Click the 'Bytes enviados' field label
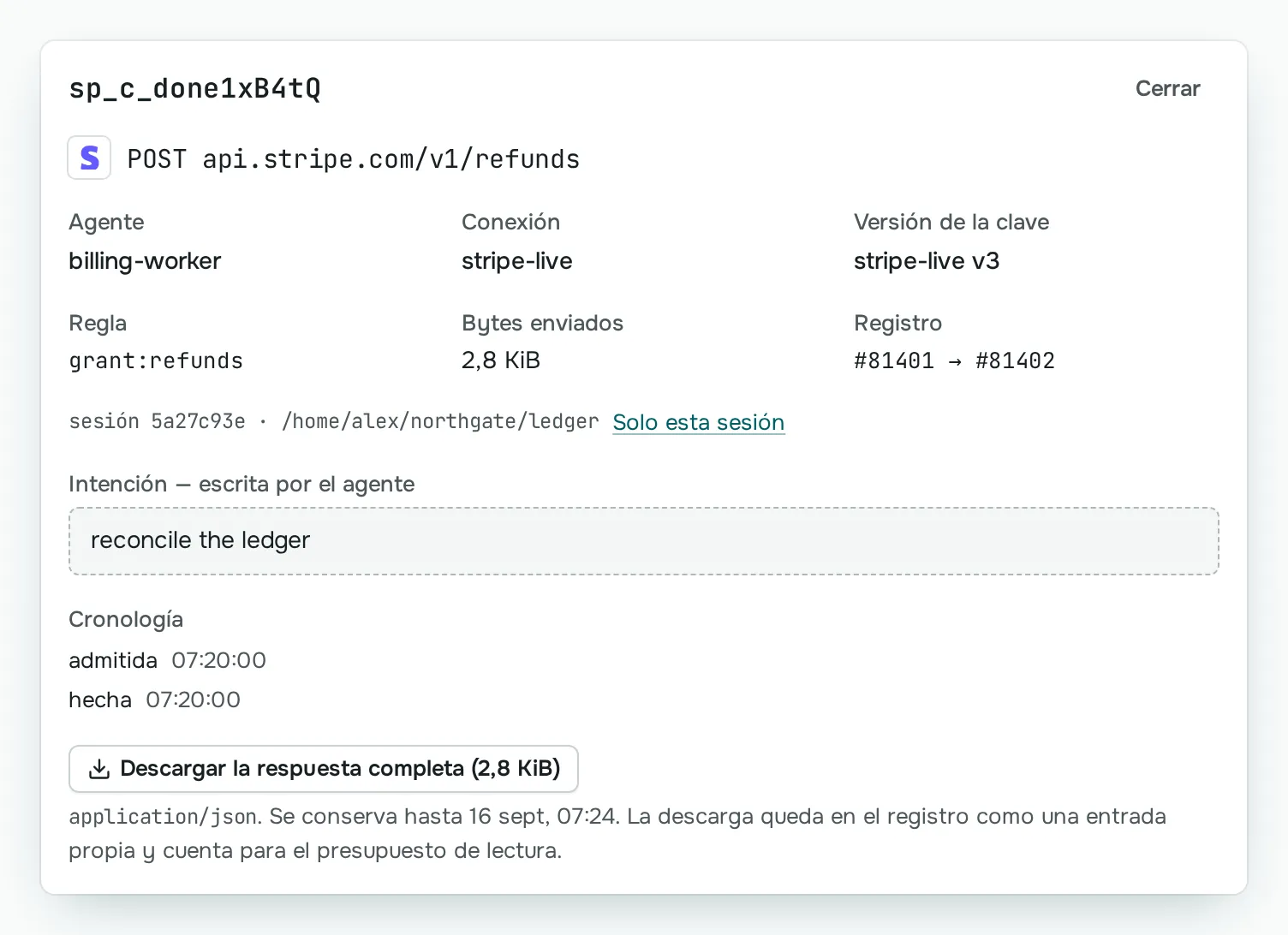Screen dimensions: 1288x935 [x=542, y=323]
